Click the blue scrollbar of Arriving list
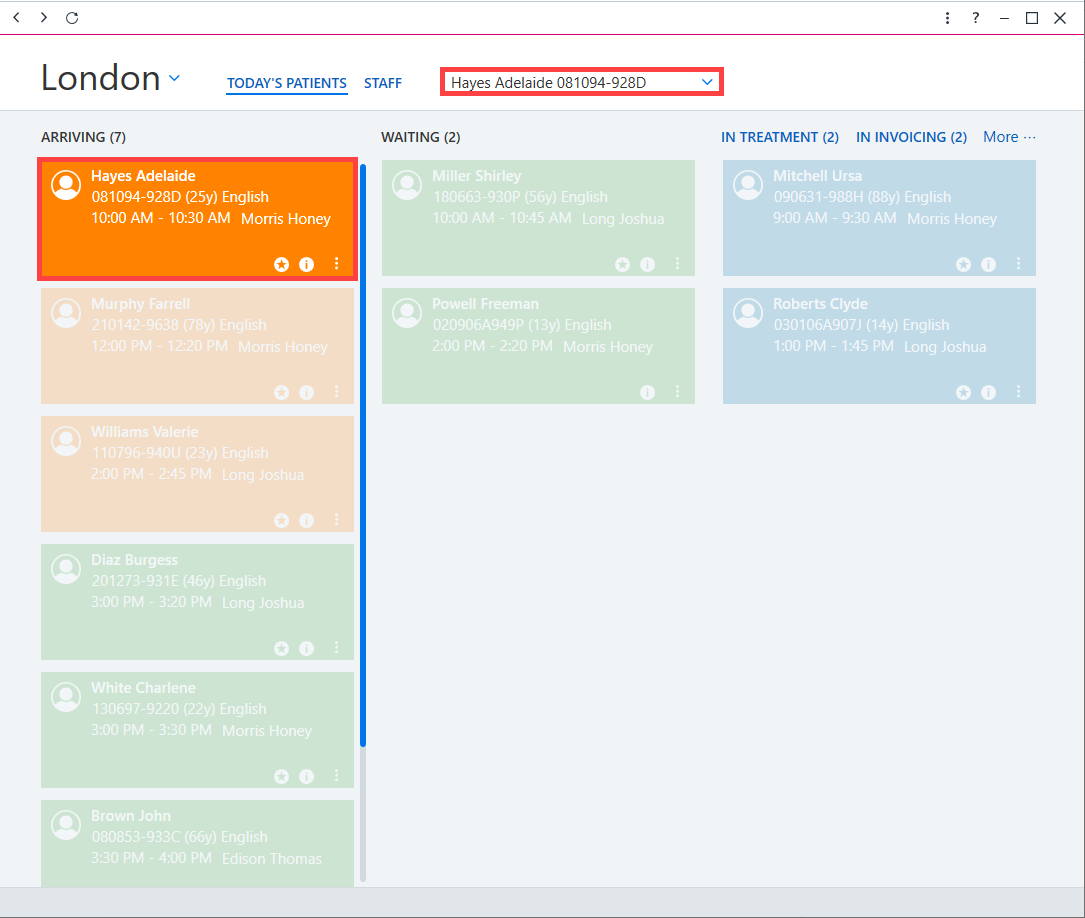1085x918 pixels. tap(363, 455)
